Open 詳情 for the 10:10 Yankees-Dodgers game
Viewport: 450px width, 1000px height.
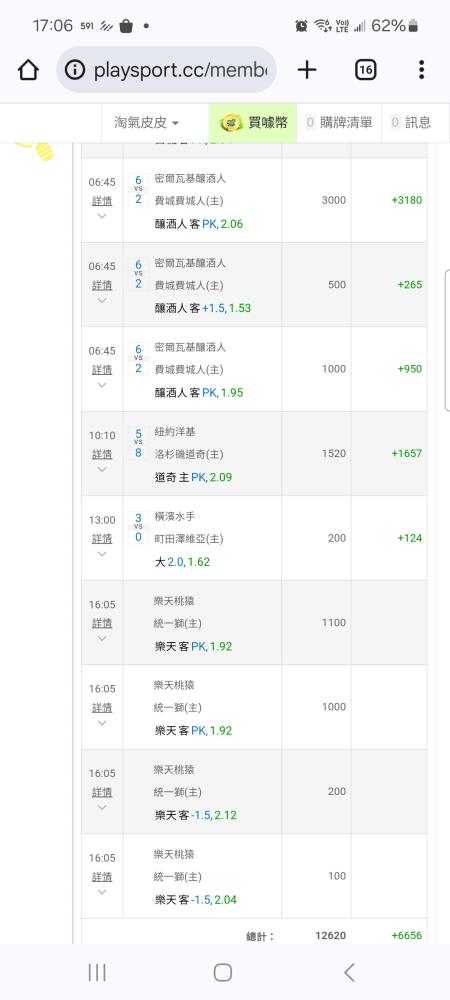102,454
